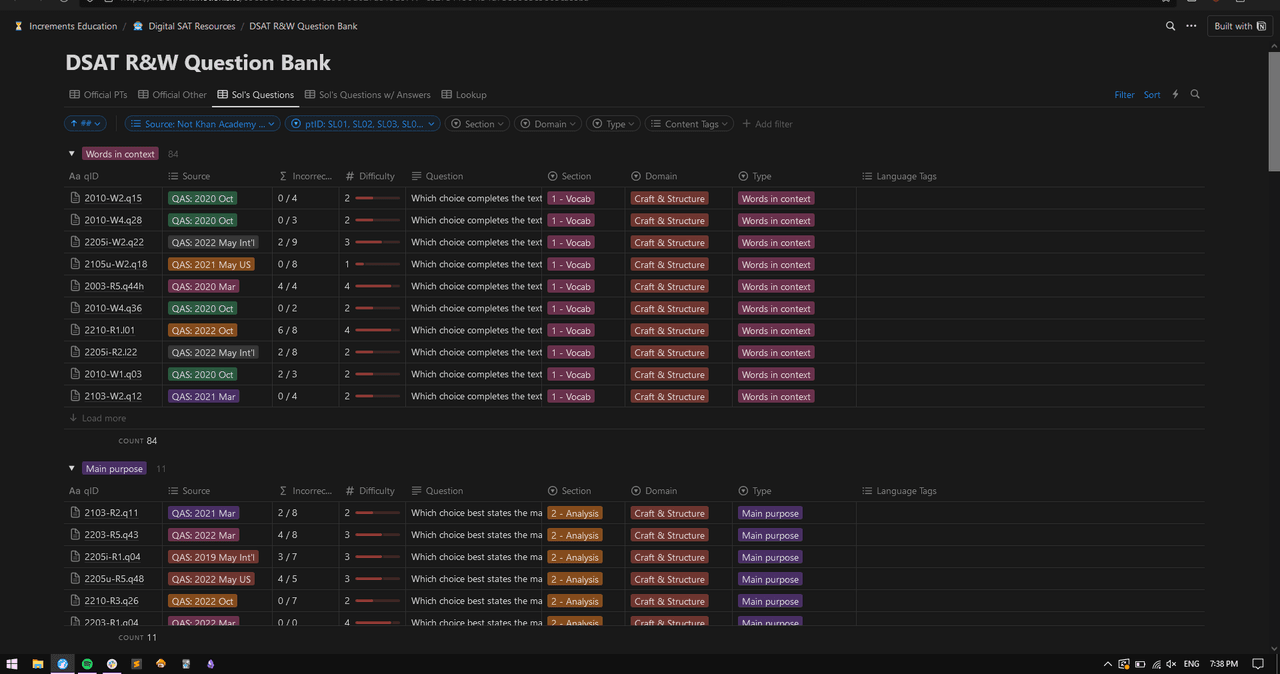Open the Content Tags filter dropdown
This screenshot has height=674, width=1280.
point(690,124)
